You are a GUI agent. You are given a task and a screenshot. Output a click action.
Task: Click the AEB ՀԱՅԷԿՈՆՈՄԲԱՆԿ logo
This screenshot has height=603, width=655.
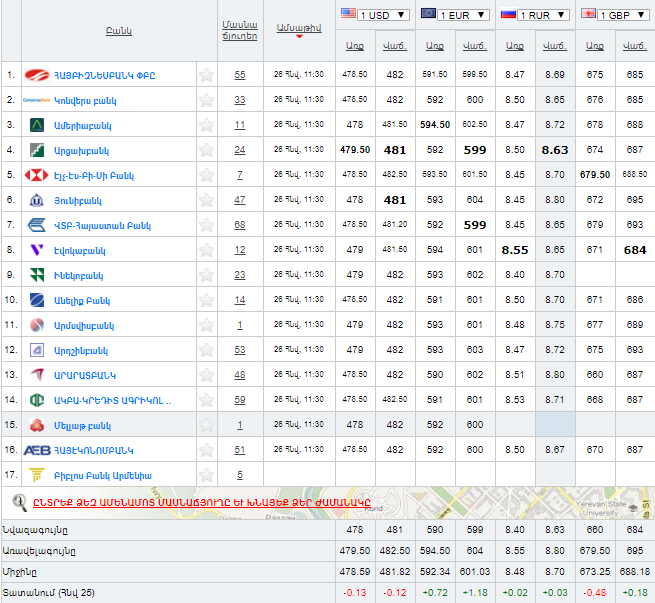pyautogui.click(x=37, y=450)
